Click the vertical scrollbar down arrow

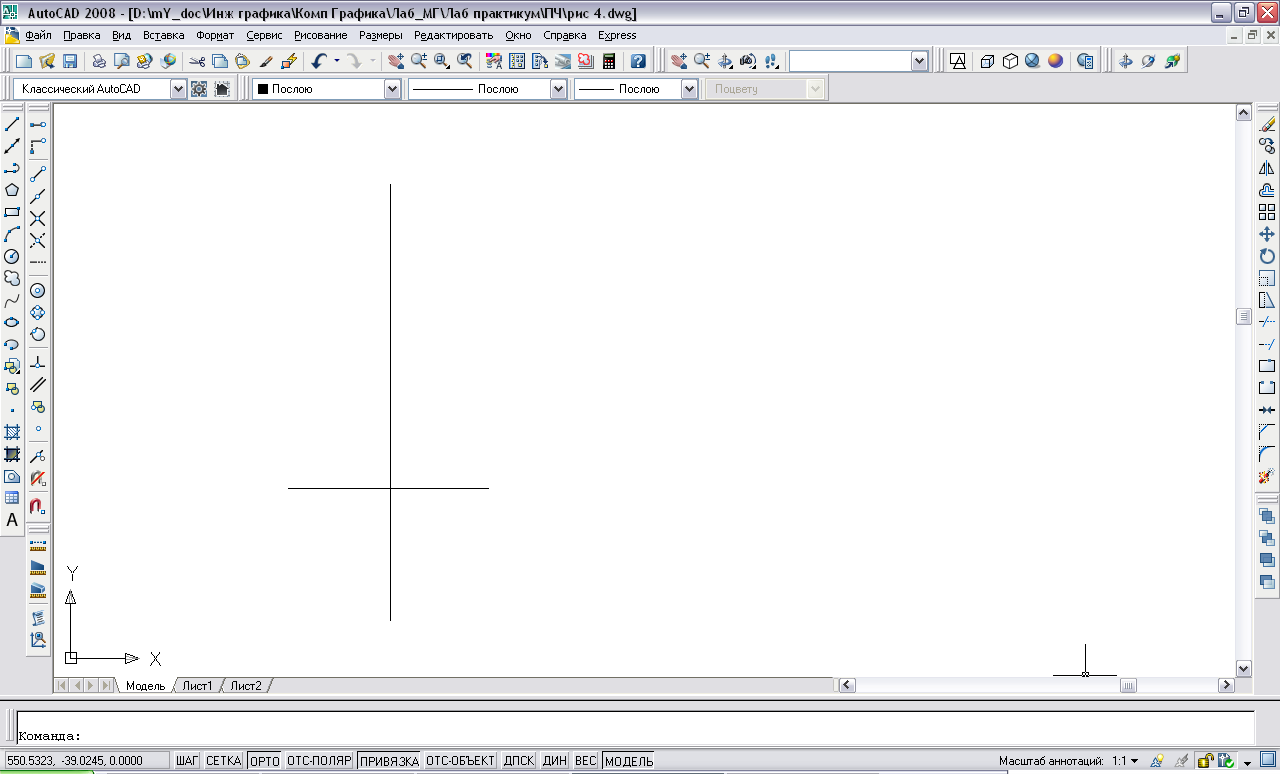[x=1244, y=668]
